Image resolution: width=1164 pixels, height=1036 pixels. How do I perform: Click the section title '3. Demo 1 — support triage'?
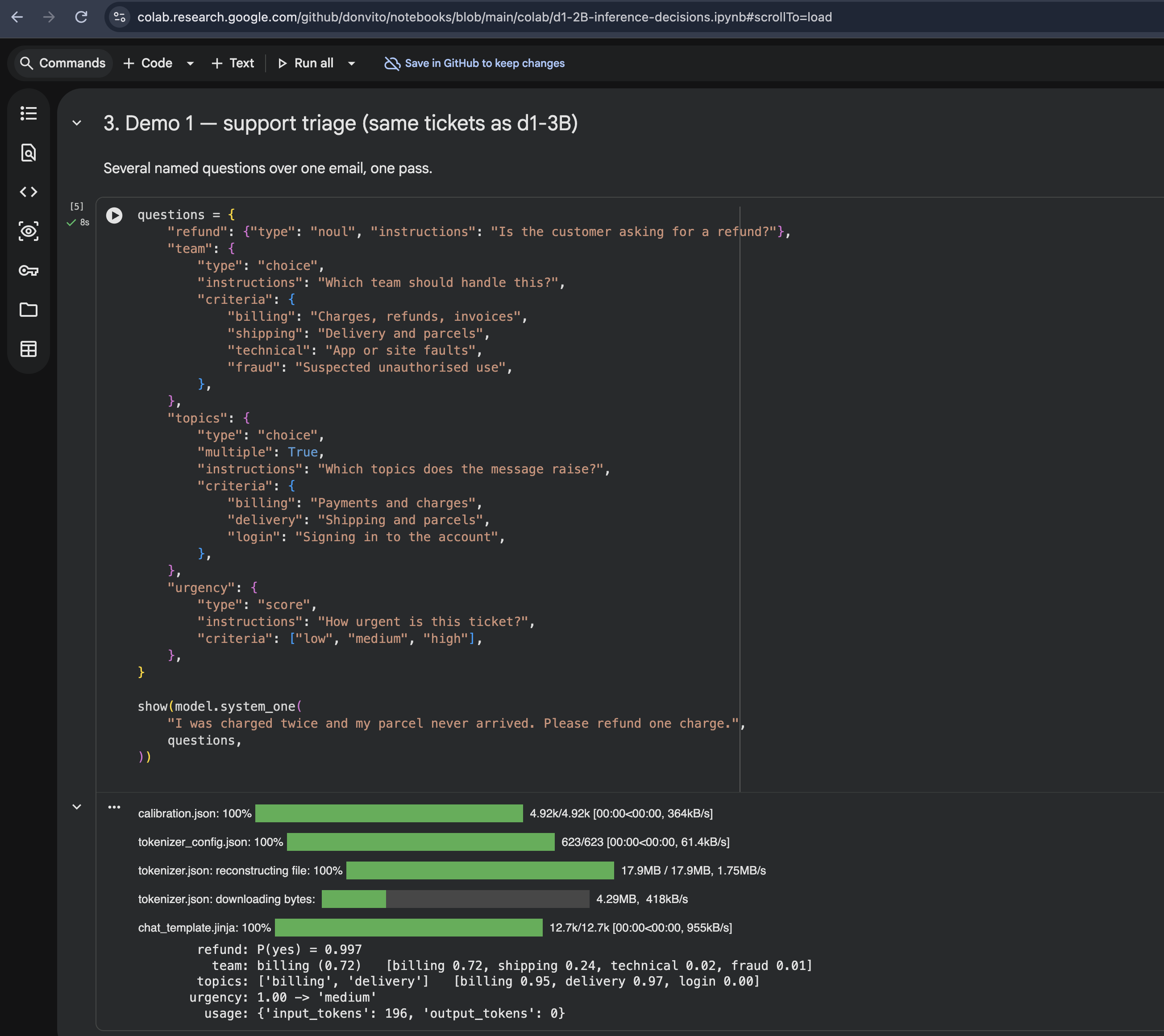[x=341, y=123]
